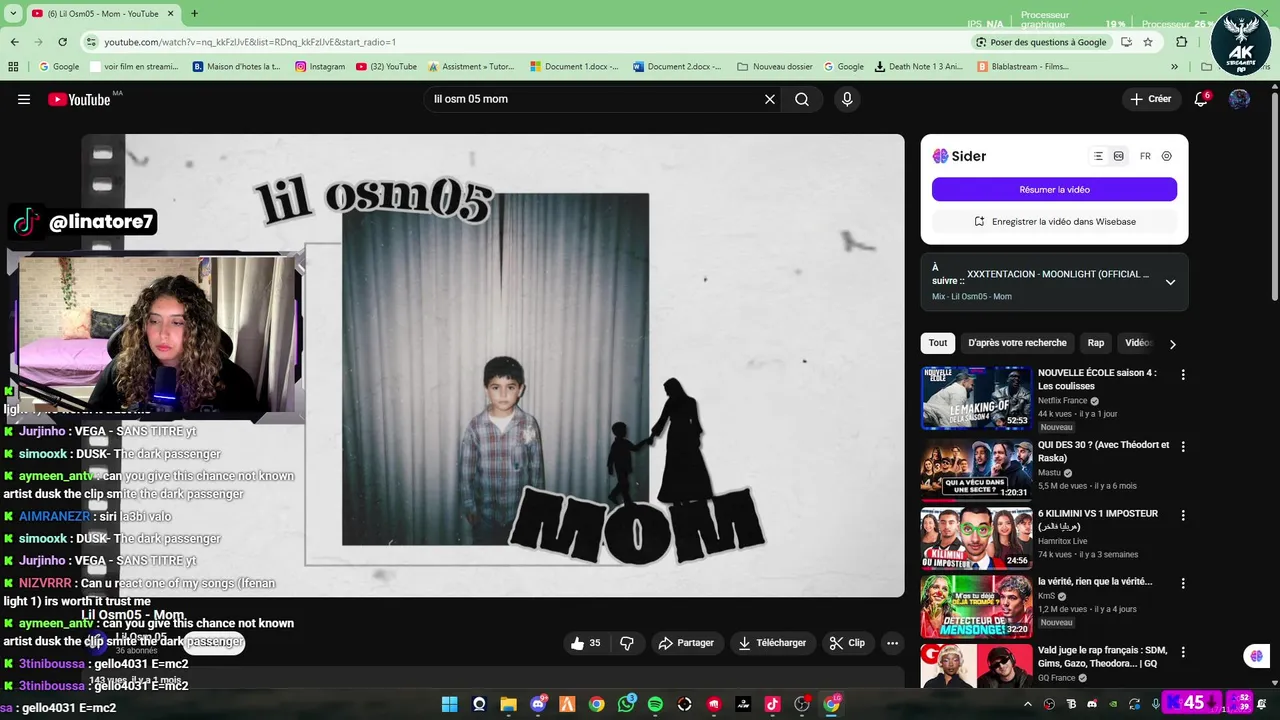Open browser extensions puzzle icon
The width and height of the screenshot is (1280, 720).
coord(1182,42)
